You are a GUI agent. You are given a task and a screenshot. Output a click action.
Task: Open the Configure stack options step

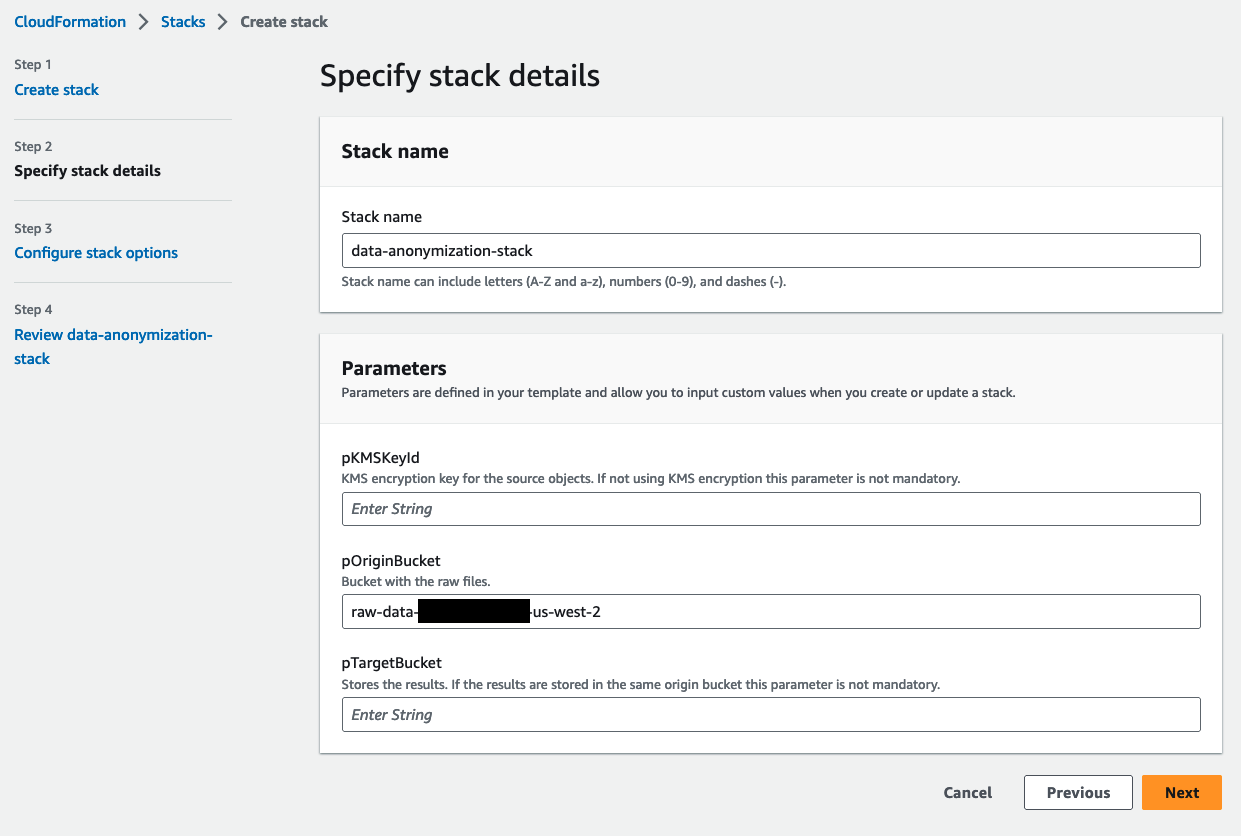coord(96,253)
